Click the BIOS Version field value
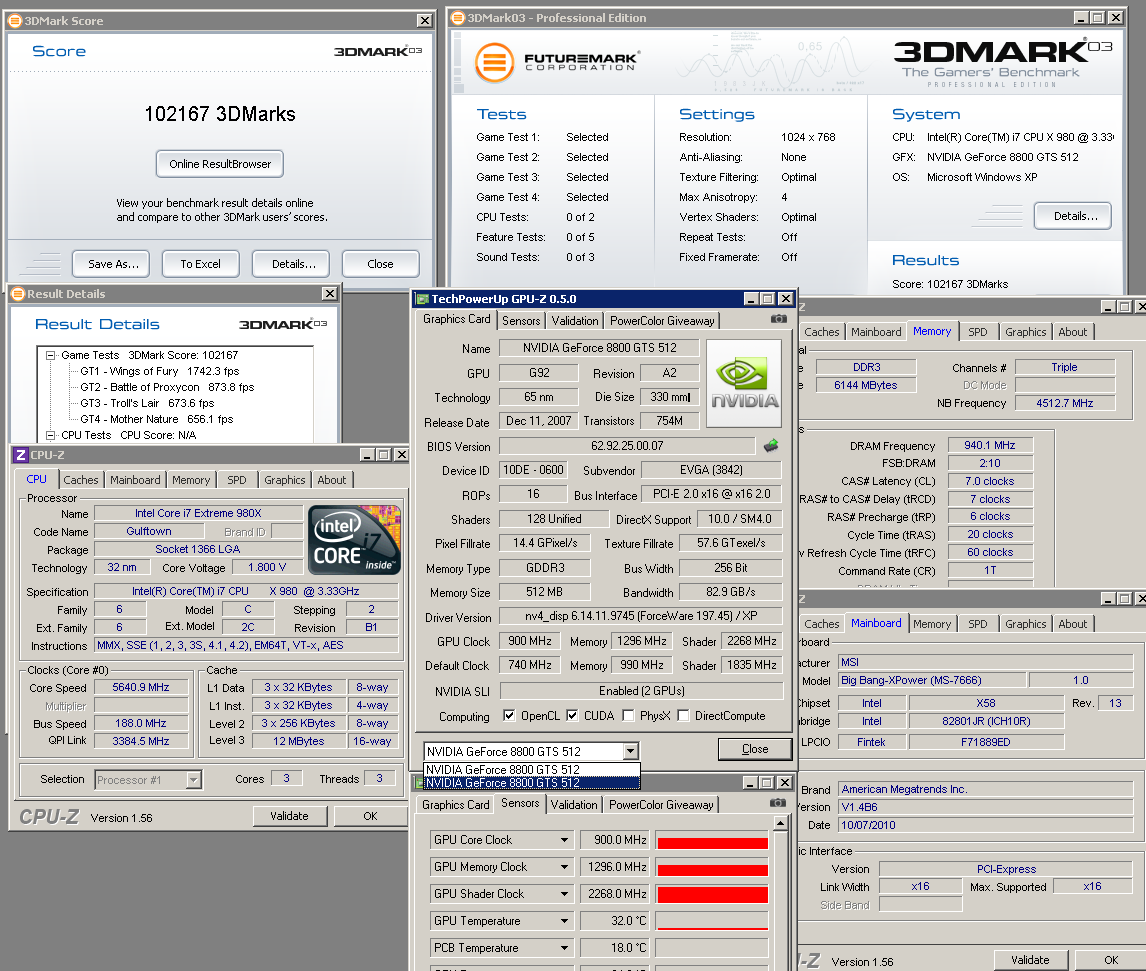This screenshot has height=971, width=1146. coord(627,446)
